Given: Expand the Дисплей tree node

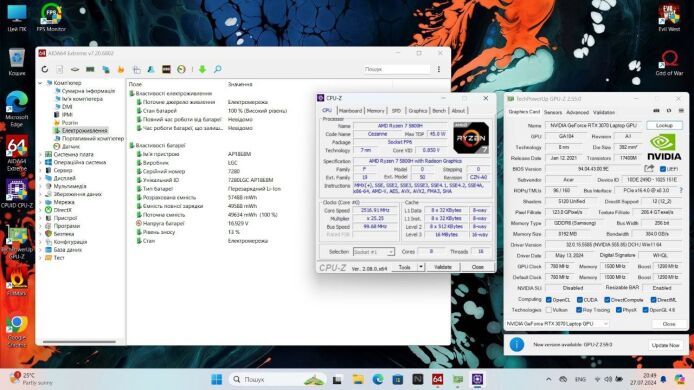Looking at the screenshot, I should 40,178.
